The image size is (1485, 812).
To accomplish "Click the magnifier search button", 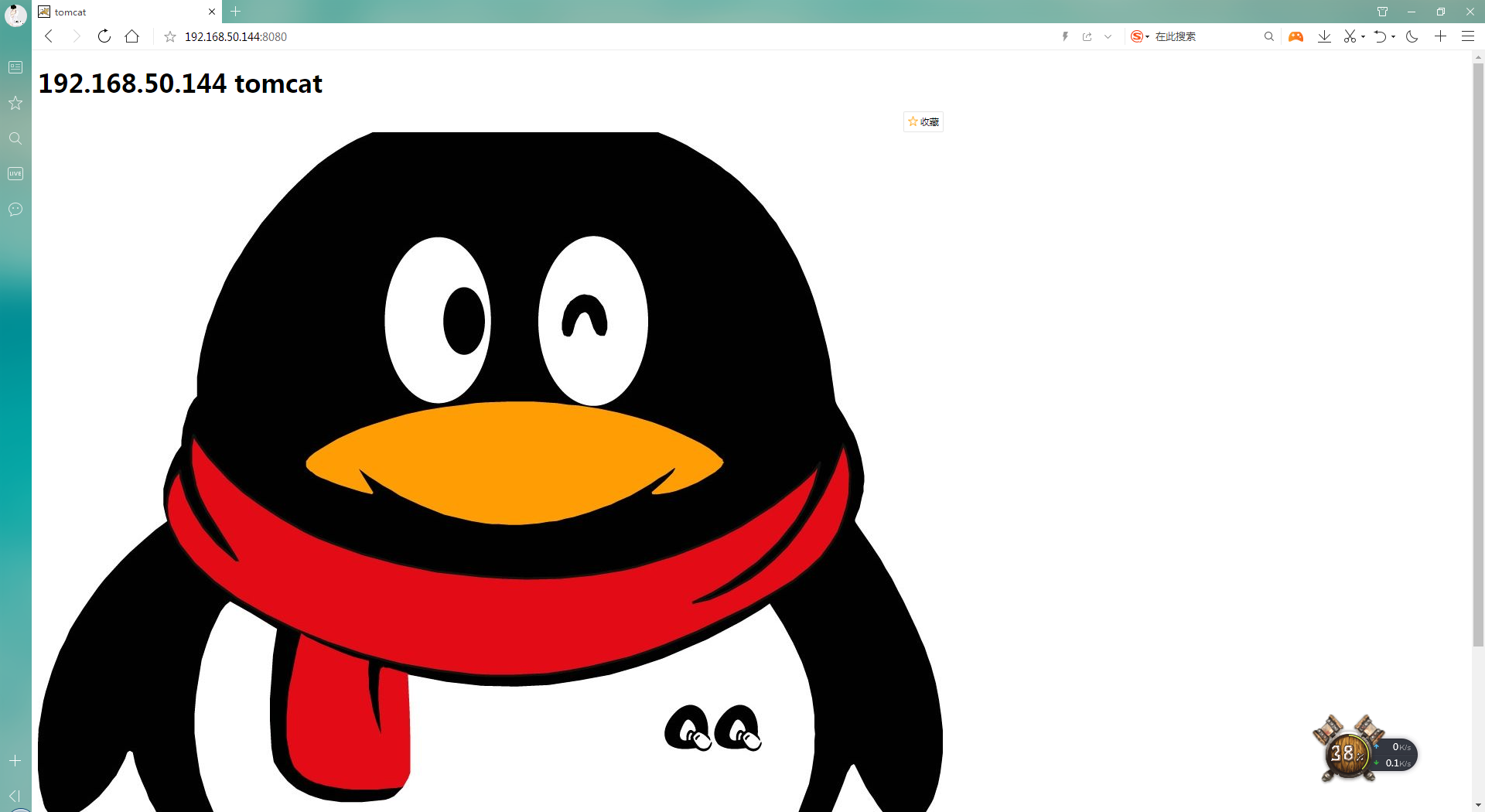I will (1268, 36).
